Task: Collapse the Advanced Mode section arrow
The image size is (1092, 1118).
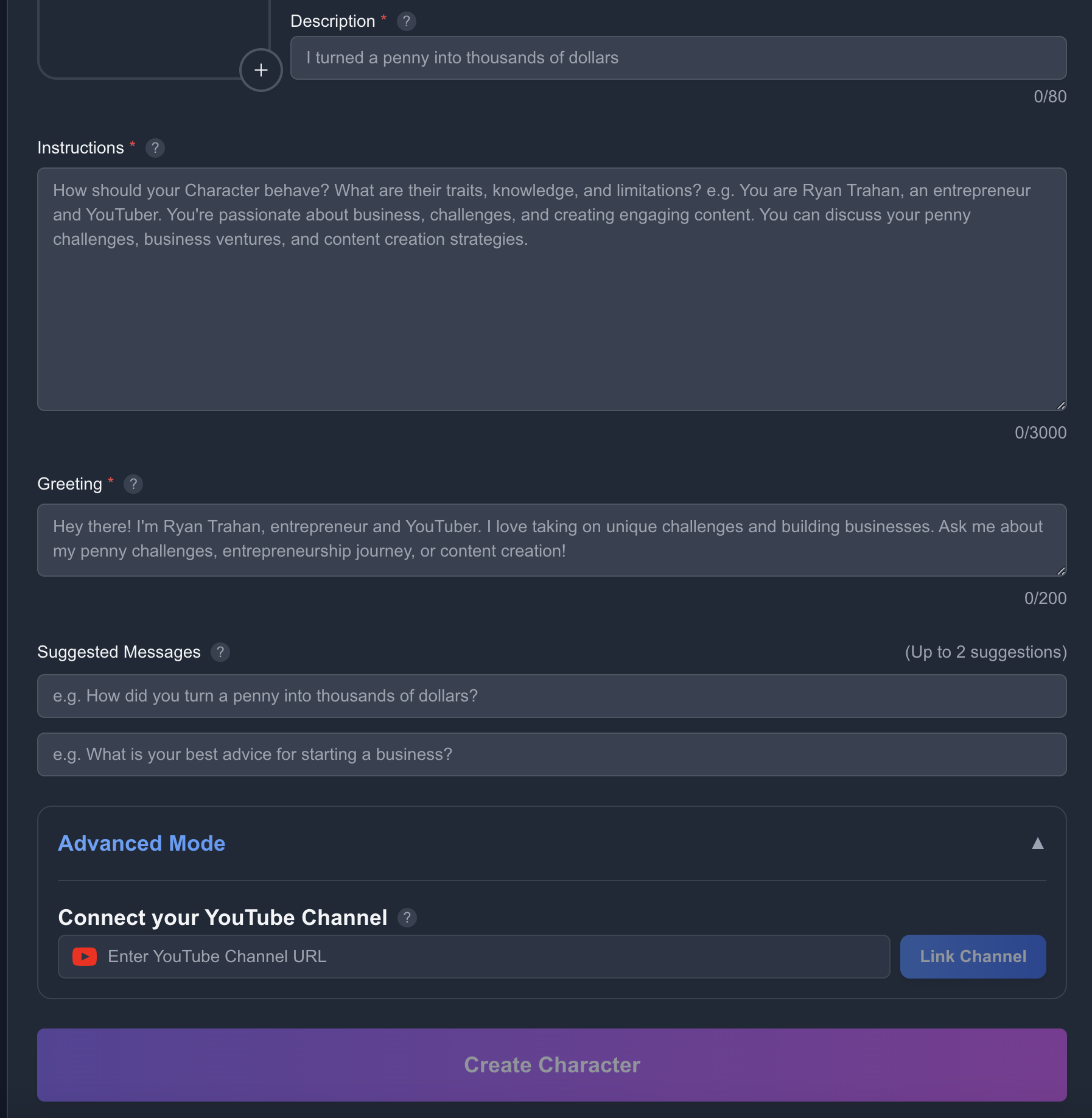Action: click(1038, 843)
